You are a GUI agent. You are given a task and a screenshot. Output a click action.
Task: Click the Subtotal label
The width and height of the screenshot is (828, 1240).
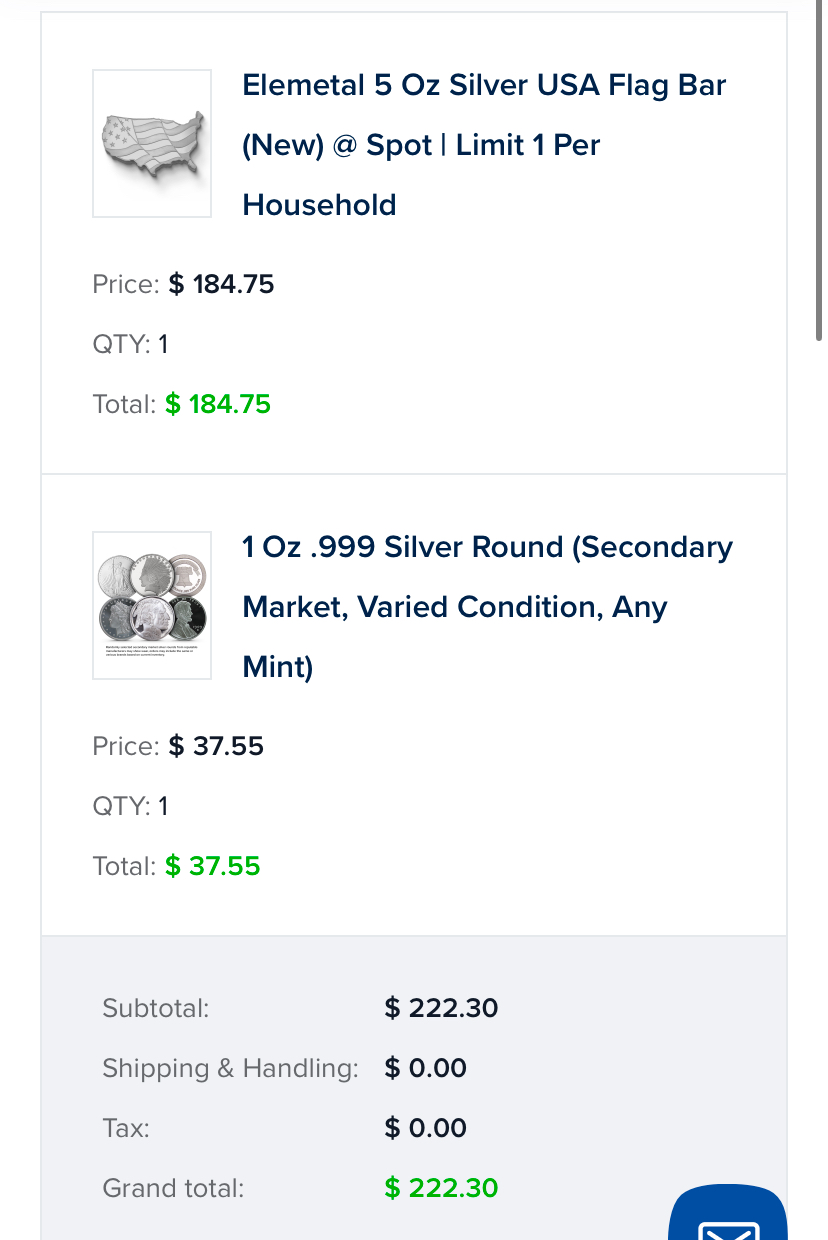[156, 1008]
